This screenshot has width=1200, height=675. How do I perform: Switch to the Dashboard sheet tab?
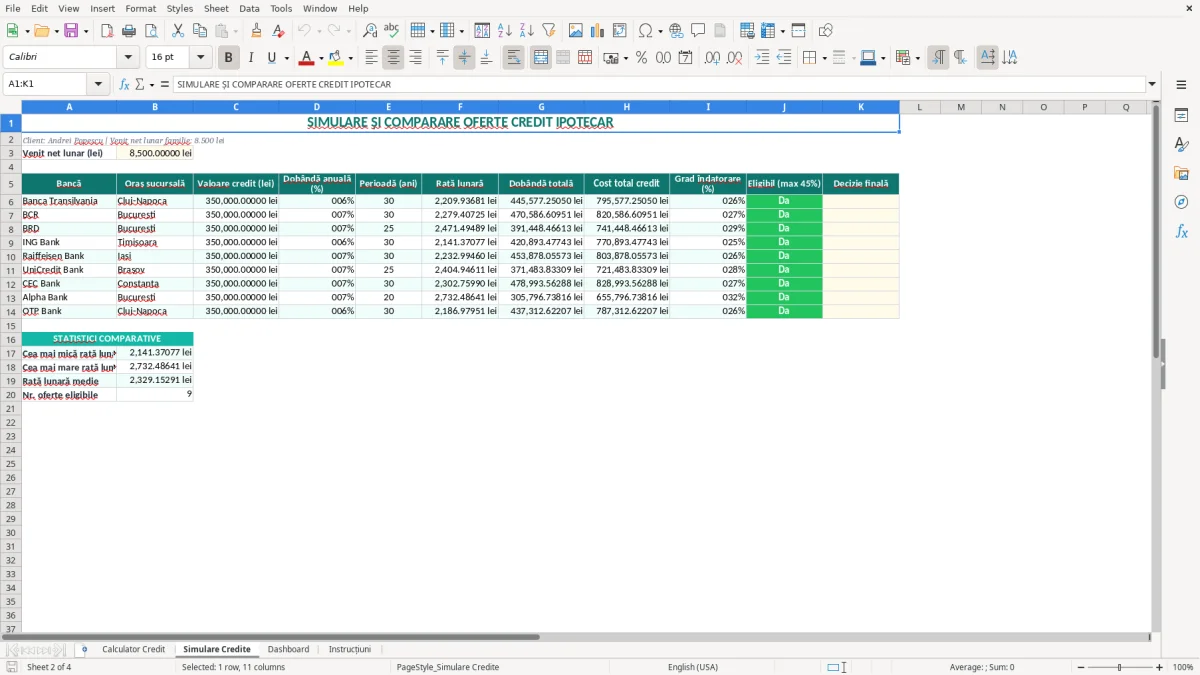point(288,649)
